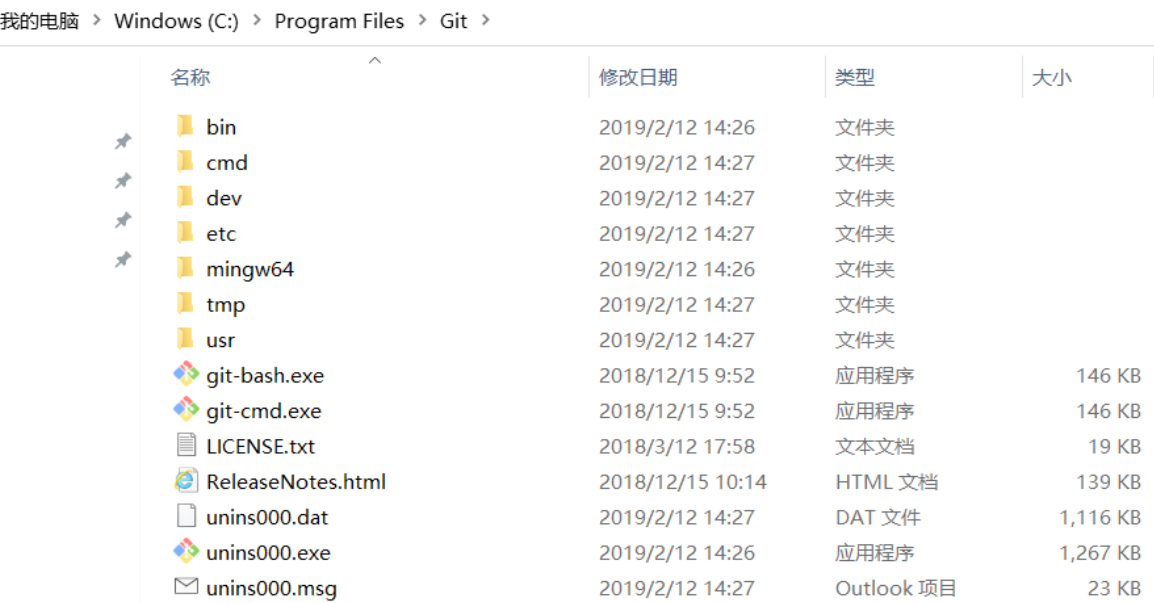The height and width of the screenshot is (603, 1154).
Task: Select the dev folder icon
Action: (x=185, y=197)
